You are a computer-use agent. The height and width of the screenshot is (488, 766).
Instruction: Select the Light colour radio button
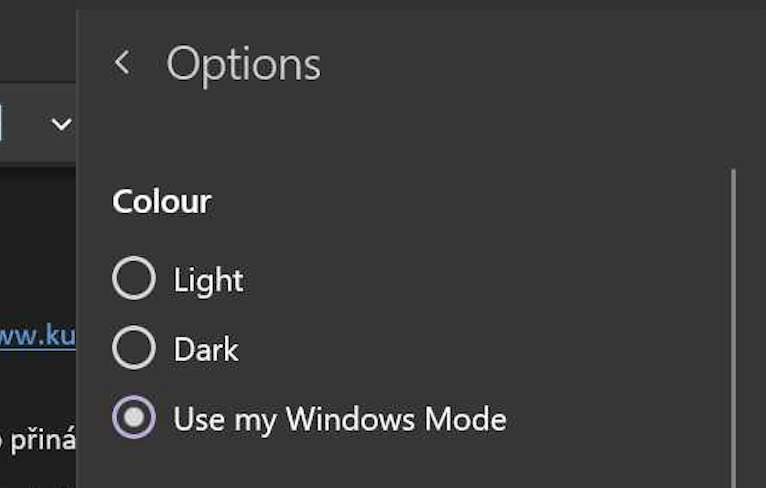point(134,279)
